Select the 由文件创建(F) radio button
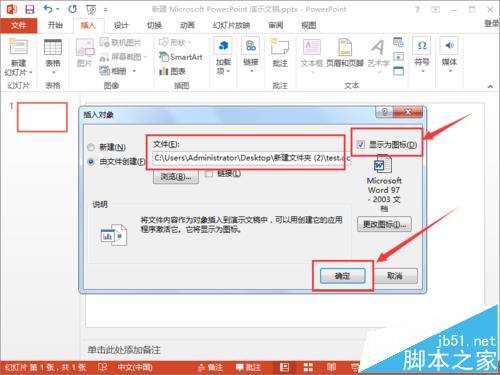The height and width of the screenshot is (375, 500). 91,162
